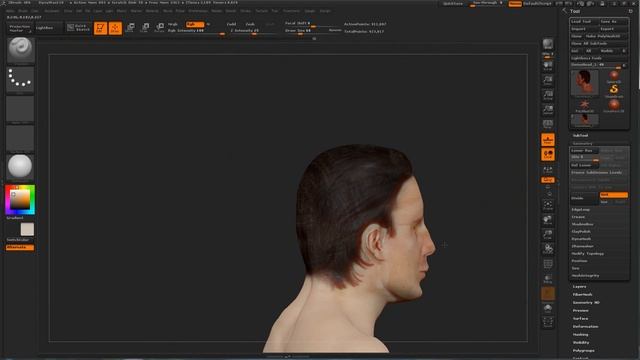Expand the Surface section
640x360 pixels.
point(580,318)
